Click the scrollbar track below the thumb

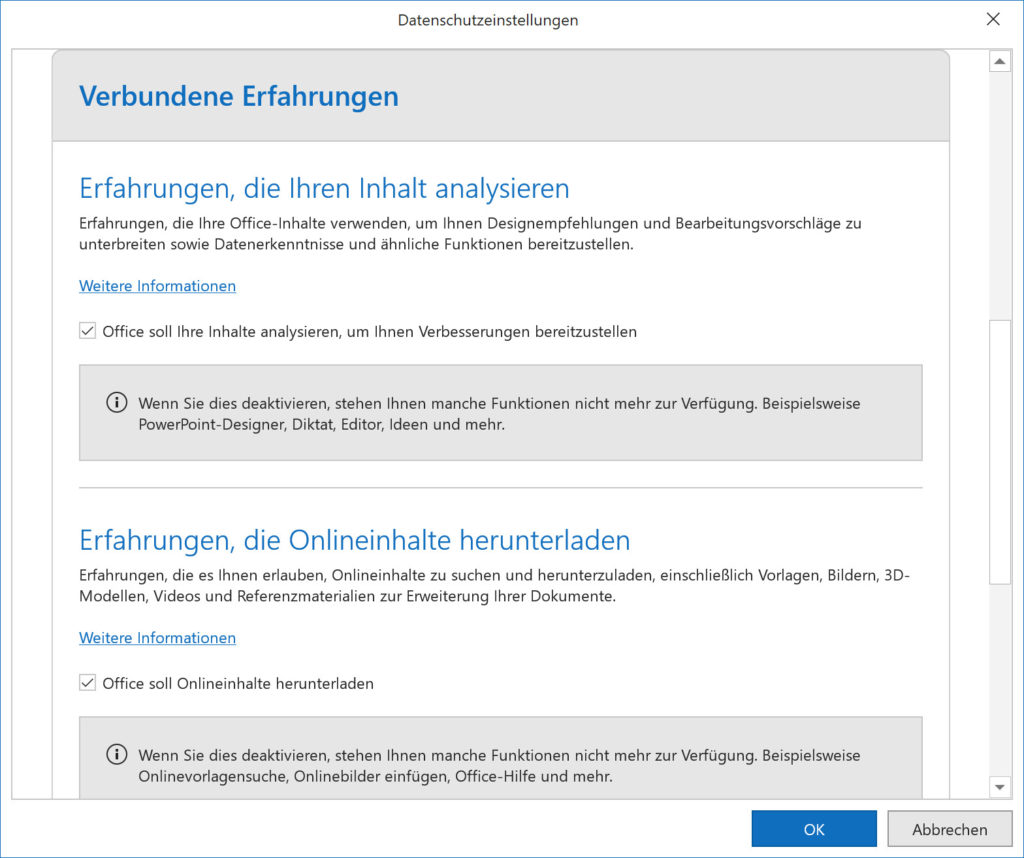(x=999, y=680)
